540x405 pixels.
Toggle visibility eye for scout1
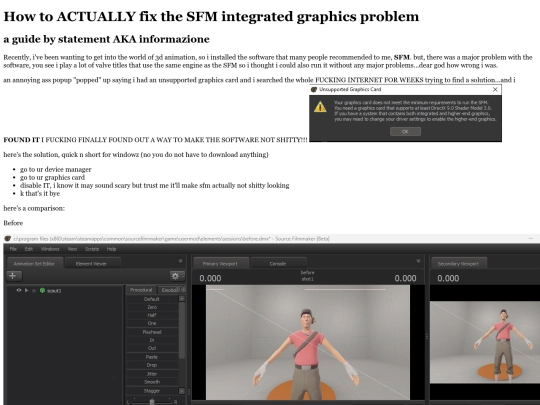(19, 290)
